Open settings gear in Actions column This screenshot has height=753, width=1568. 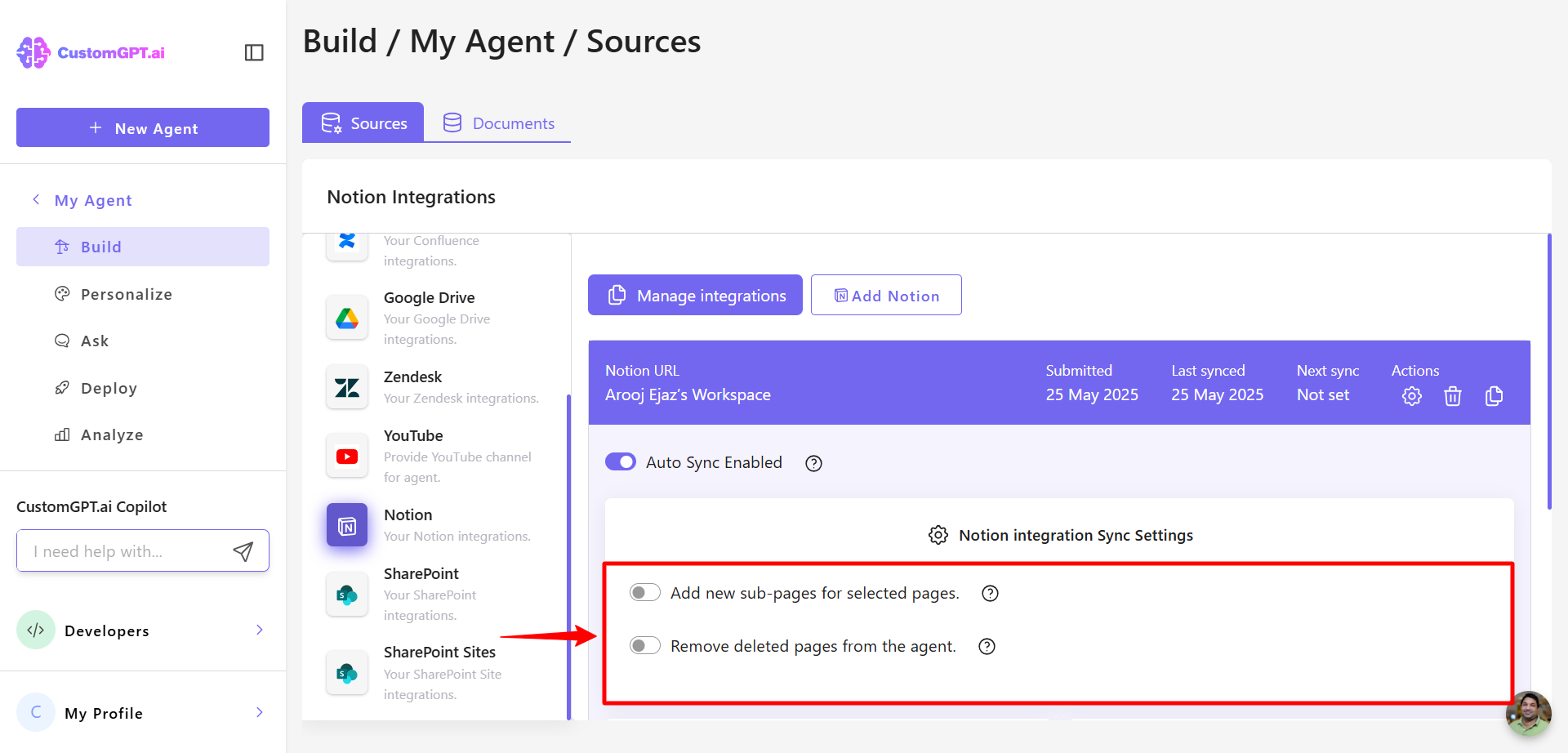tap(1412, 396)
